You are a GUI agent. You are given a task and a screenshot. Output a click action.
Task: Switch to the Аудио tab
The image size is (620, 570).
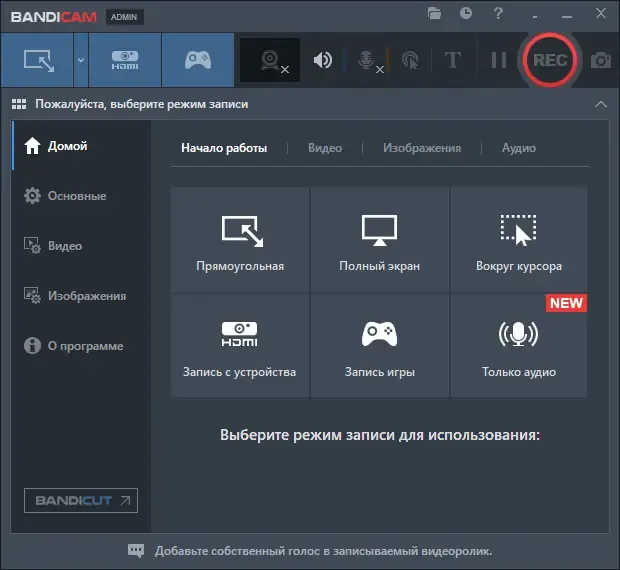(519, 148)
